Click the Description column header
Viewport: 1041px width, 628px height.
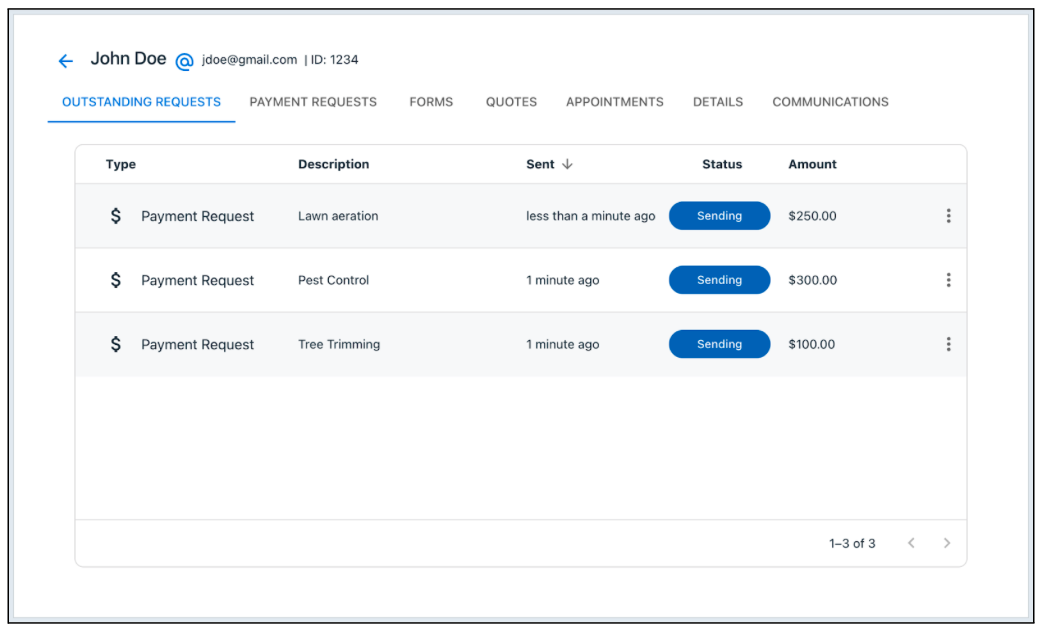[333, 164]
